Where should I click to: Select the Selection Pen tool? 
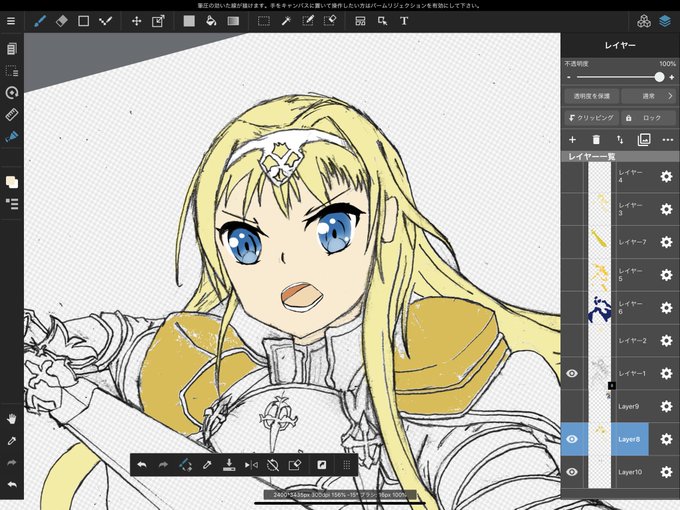308,21
